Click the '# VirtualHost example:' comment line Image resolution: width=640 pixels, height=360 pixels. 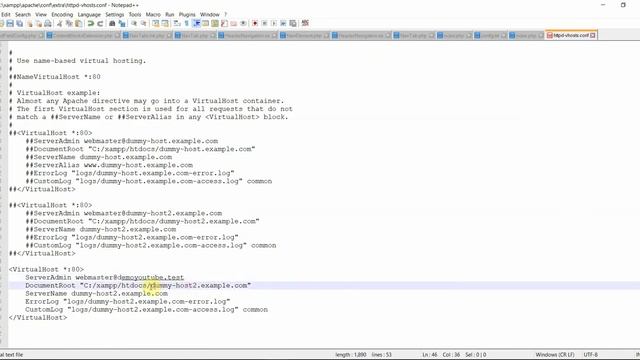(54, 93)
